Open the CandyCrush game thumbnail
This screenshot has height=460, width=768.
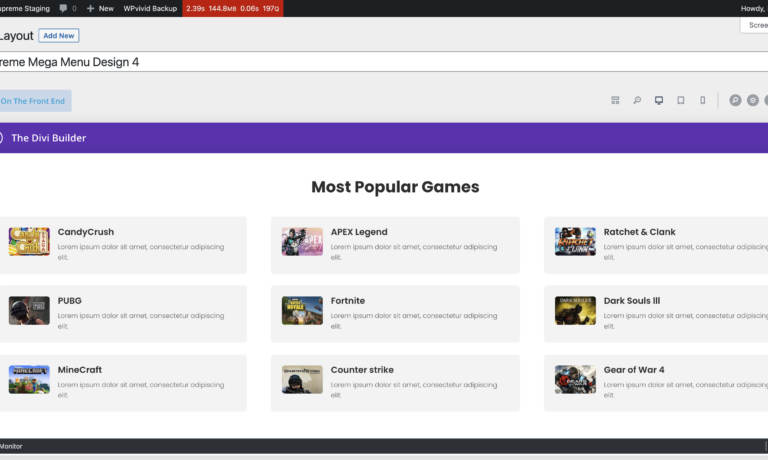click(29, 242)
